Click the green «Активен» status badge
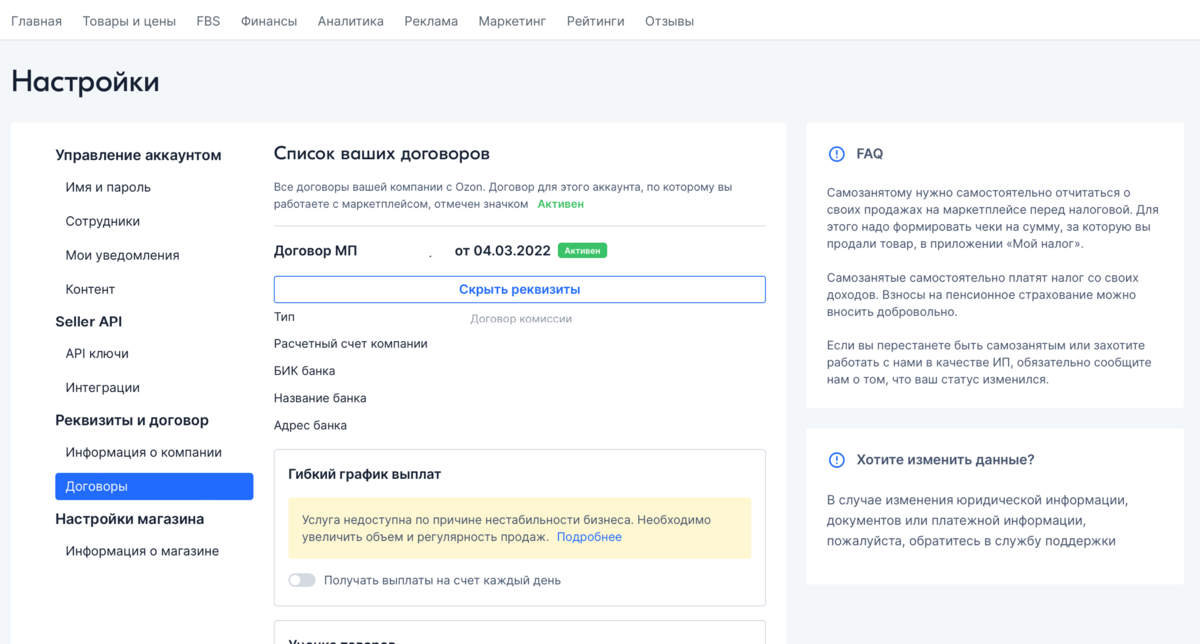 (582, 250)
